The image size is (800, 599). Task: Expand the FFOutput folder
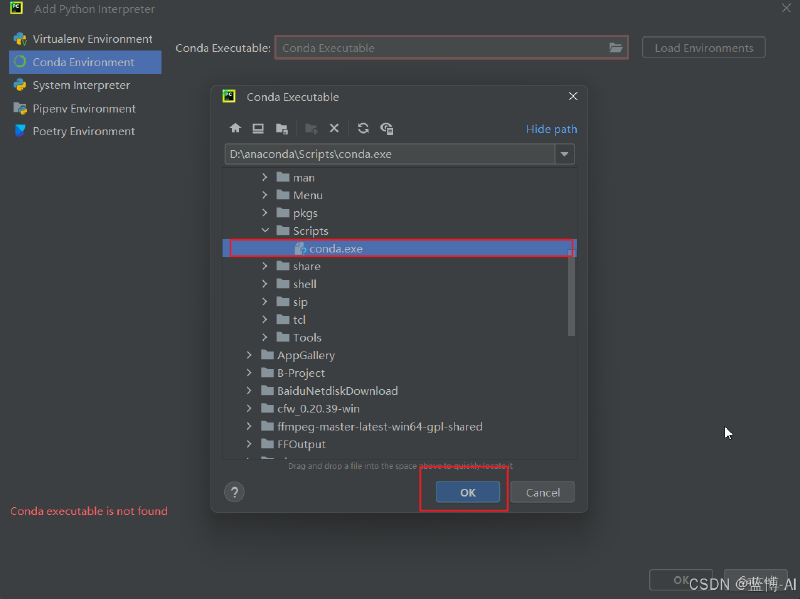249,444
